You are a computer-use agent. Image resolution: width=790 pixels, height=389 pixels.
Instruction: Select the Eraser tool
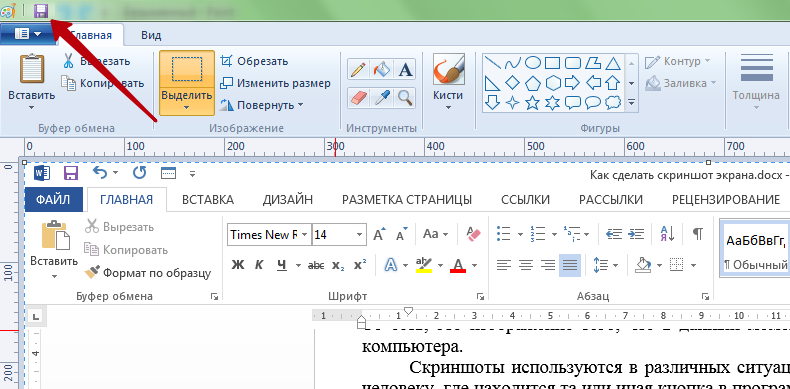(x=358, y=98)
